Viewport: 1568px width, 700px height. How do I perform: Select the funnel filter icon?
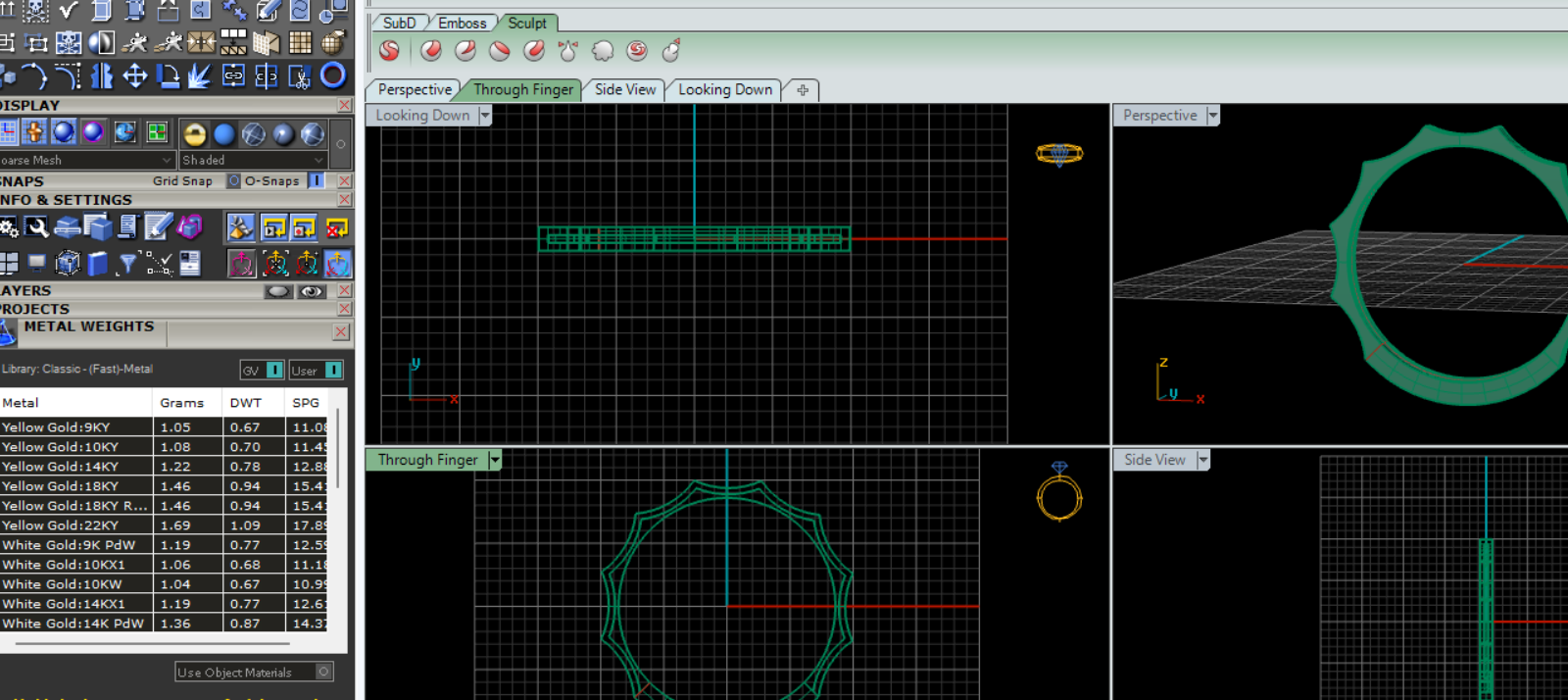pyautogui.click(x=126, y=263)
